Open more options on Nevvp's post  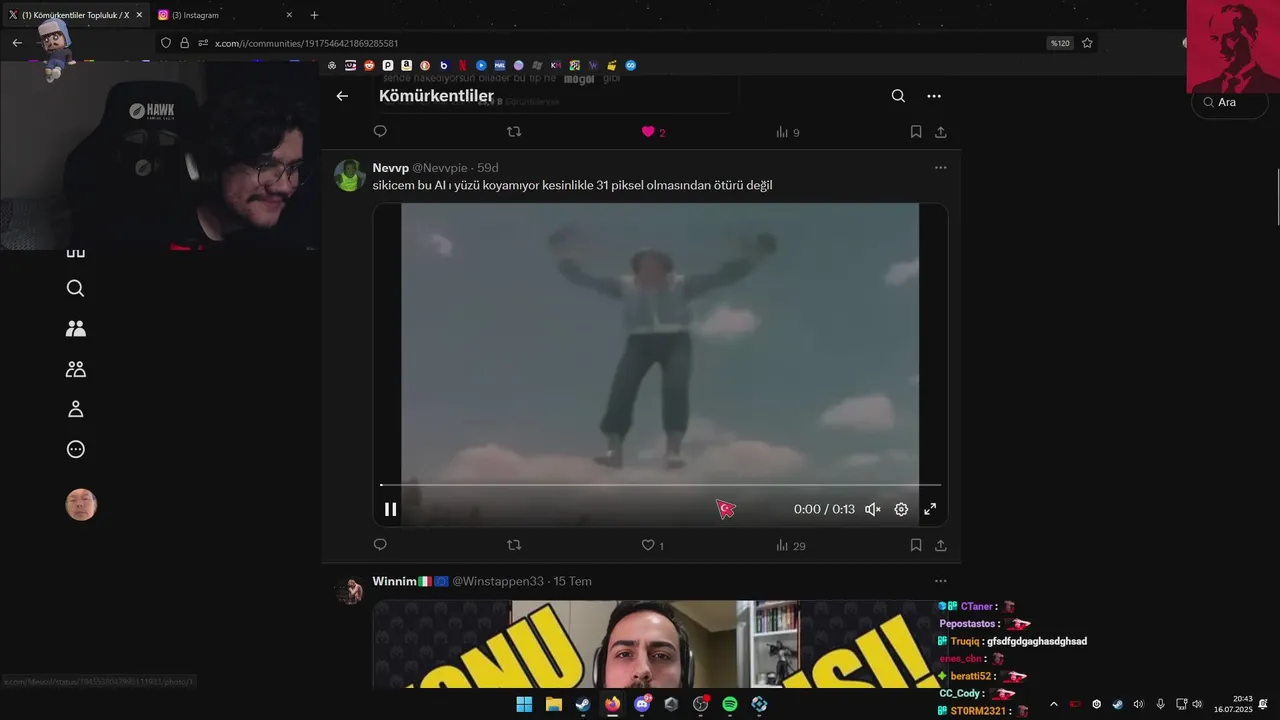(940, 168)
